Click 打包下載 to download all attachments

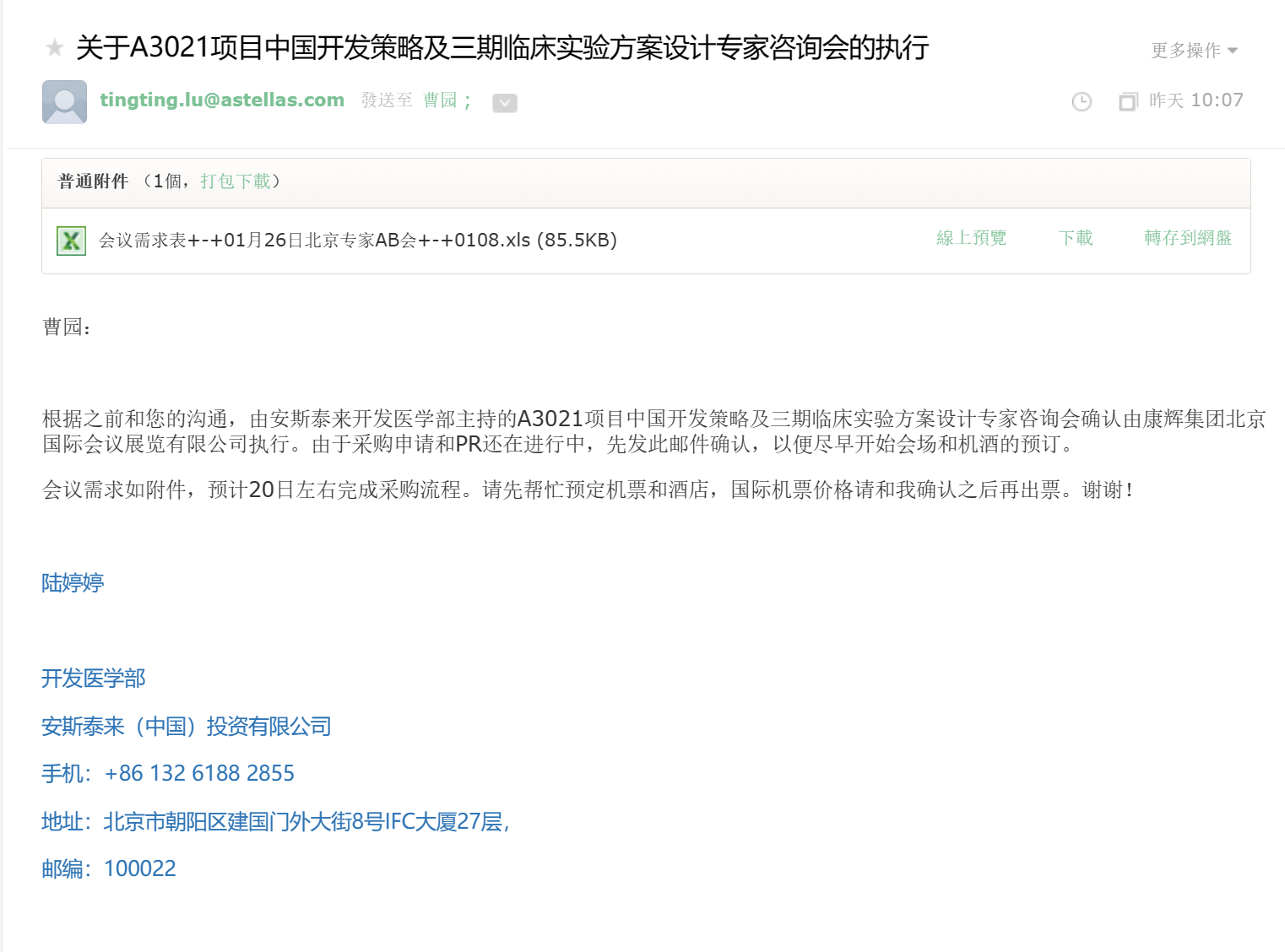236,181
